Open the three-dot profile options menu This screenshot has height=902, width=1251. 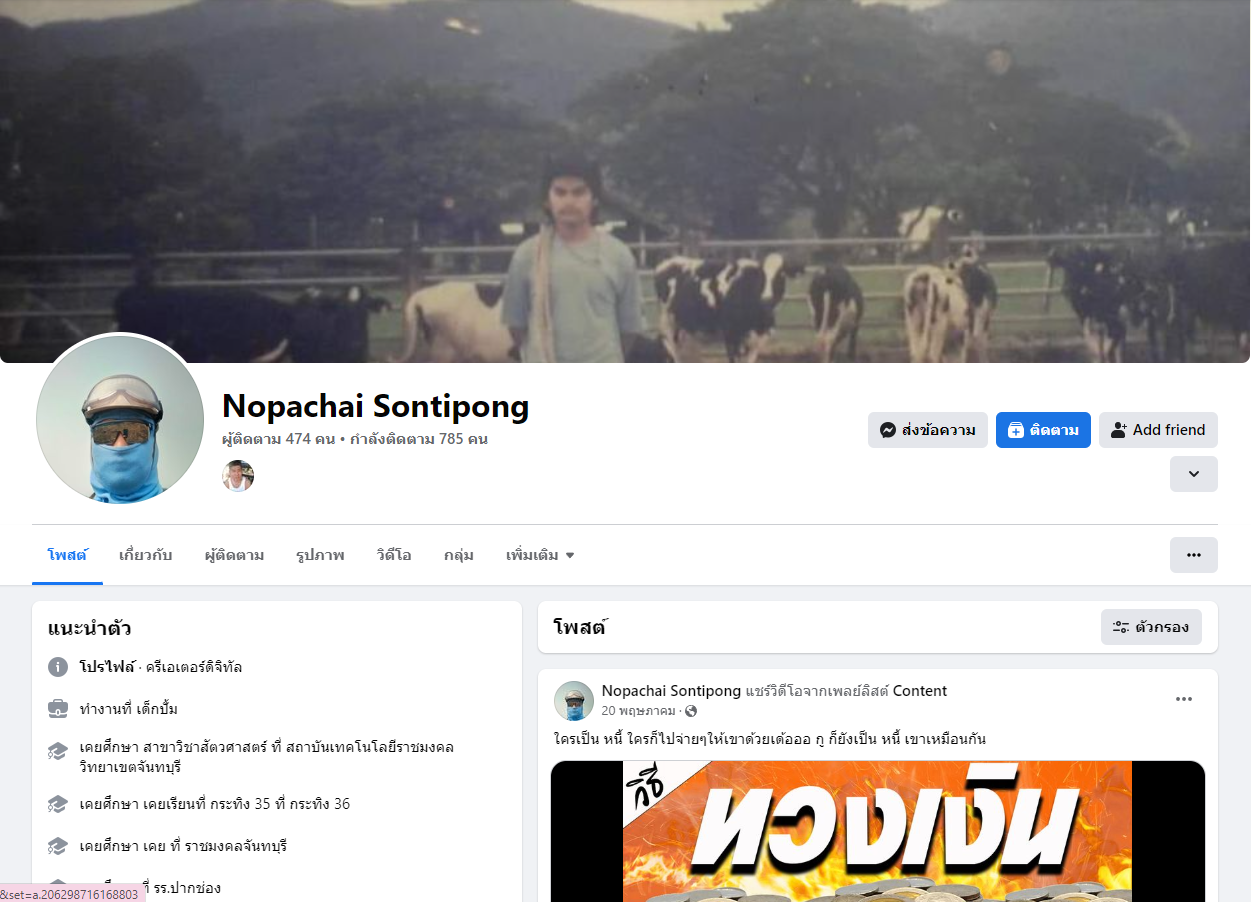(x=1193, y=555)
